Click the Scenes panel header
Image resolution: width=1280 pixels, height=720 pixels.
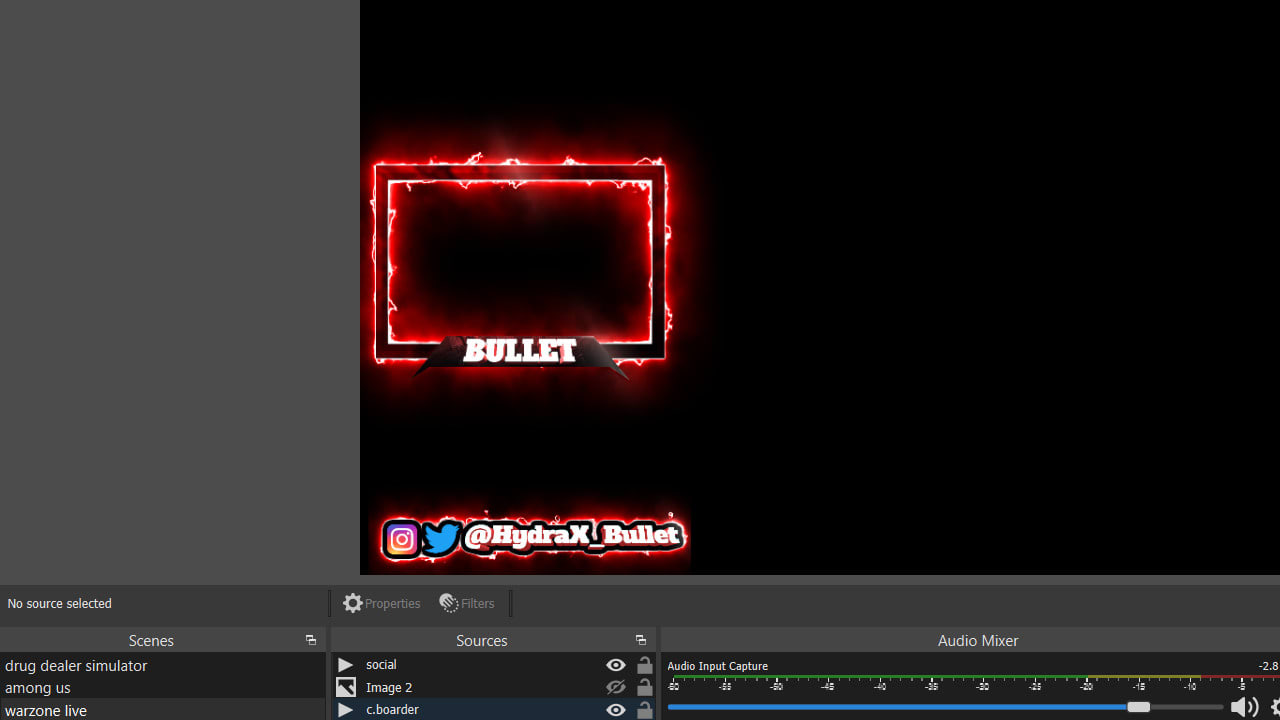[151, 640]
